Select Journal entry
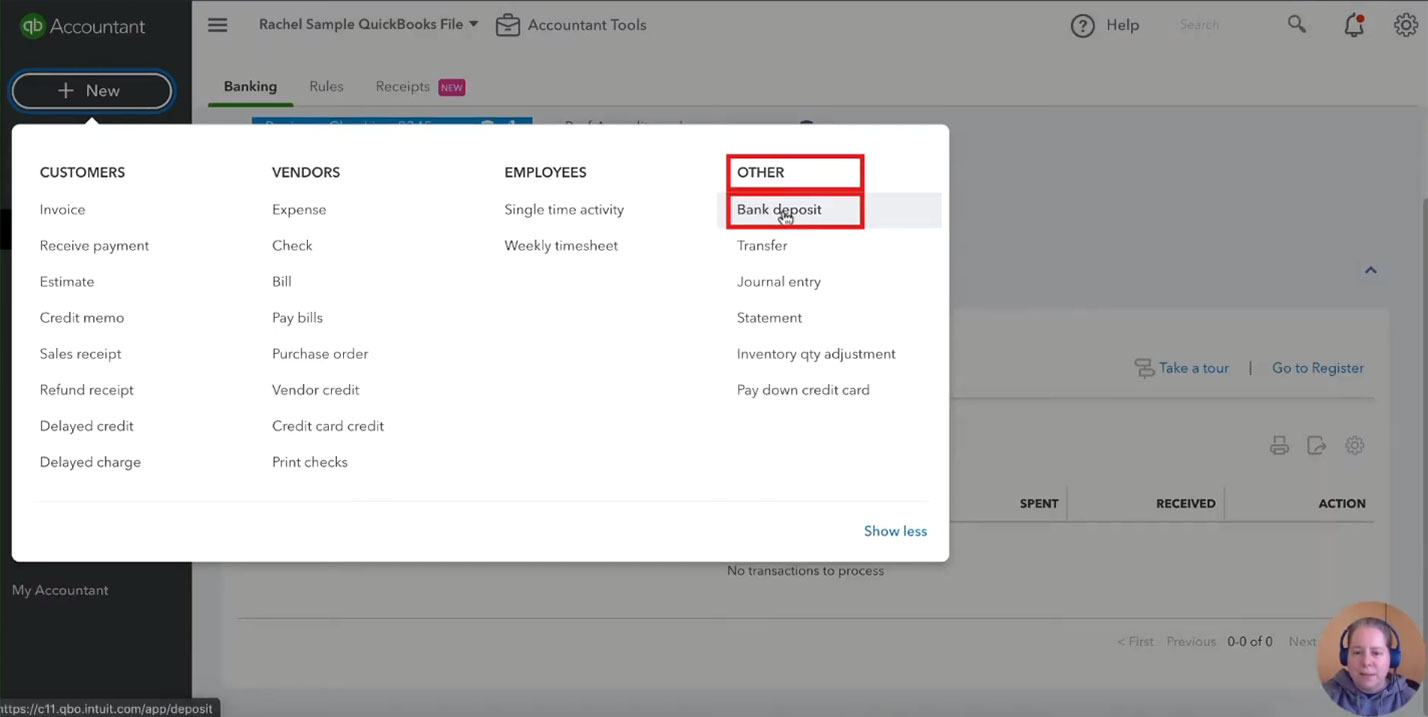 tap(779, 282)
